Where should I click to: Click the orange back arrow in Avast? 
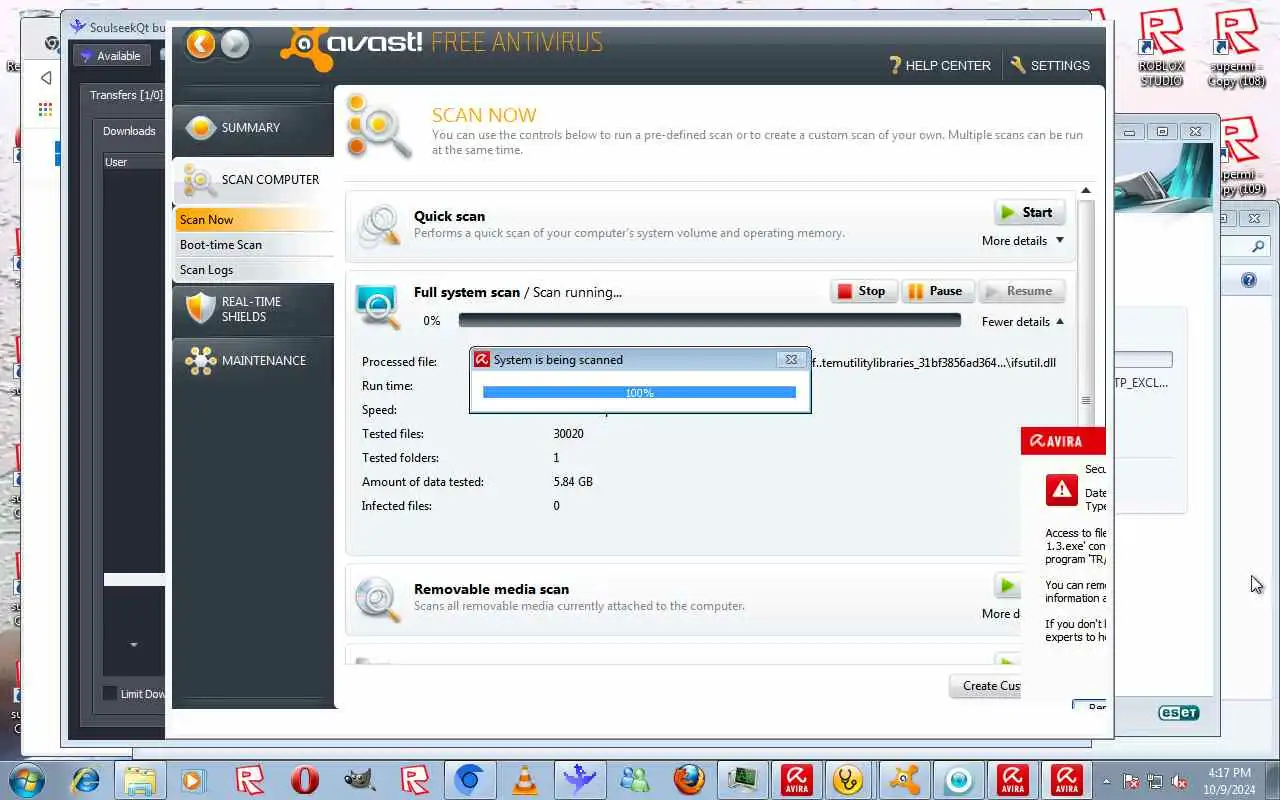pyautogui.click(x=201, y=44)
